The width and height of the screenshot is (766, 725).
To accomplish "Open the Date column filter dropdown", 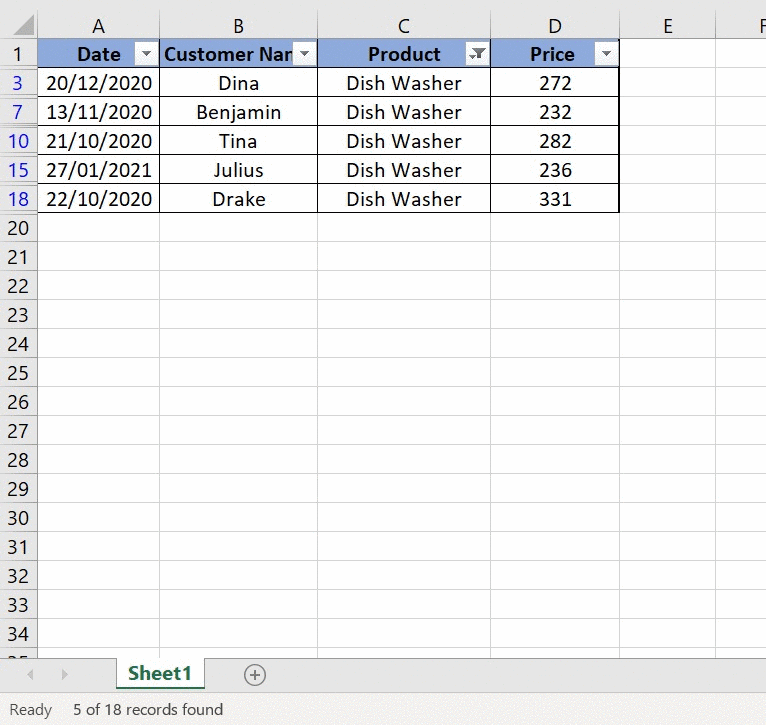I will pyautogui.click(x=146, y=54).
